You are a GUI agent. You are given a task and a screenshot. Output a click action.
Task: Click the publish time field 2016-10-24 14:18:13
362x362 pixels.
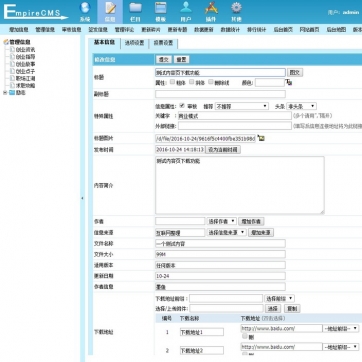(x=180, y=150)
